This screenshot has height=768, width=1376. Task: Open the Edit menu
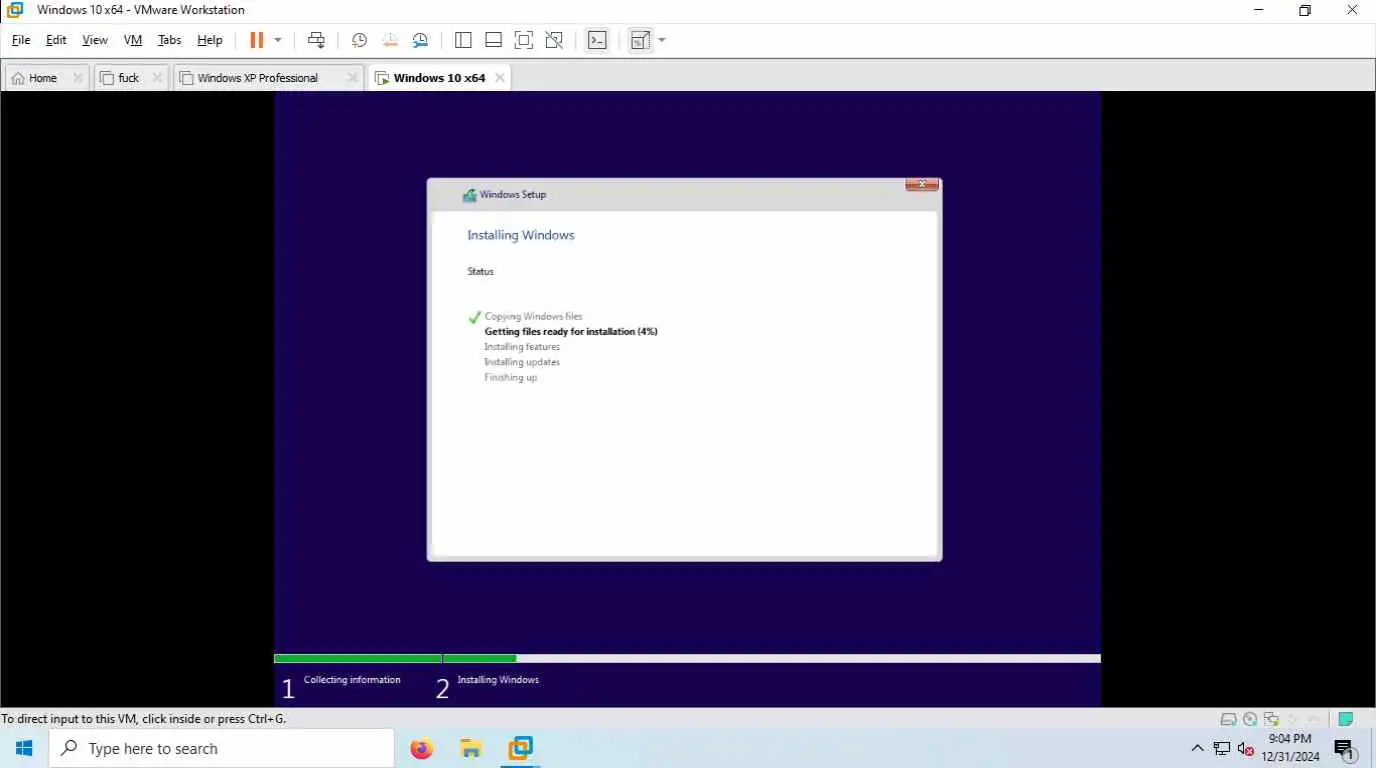(56, 40)
